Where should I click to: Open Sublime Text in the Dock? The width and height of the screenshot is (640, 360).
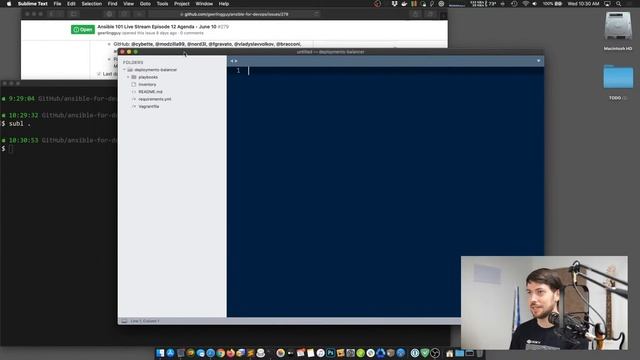click(x=251, y=353)
